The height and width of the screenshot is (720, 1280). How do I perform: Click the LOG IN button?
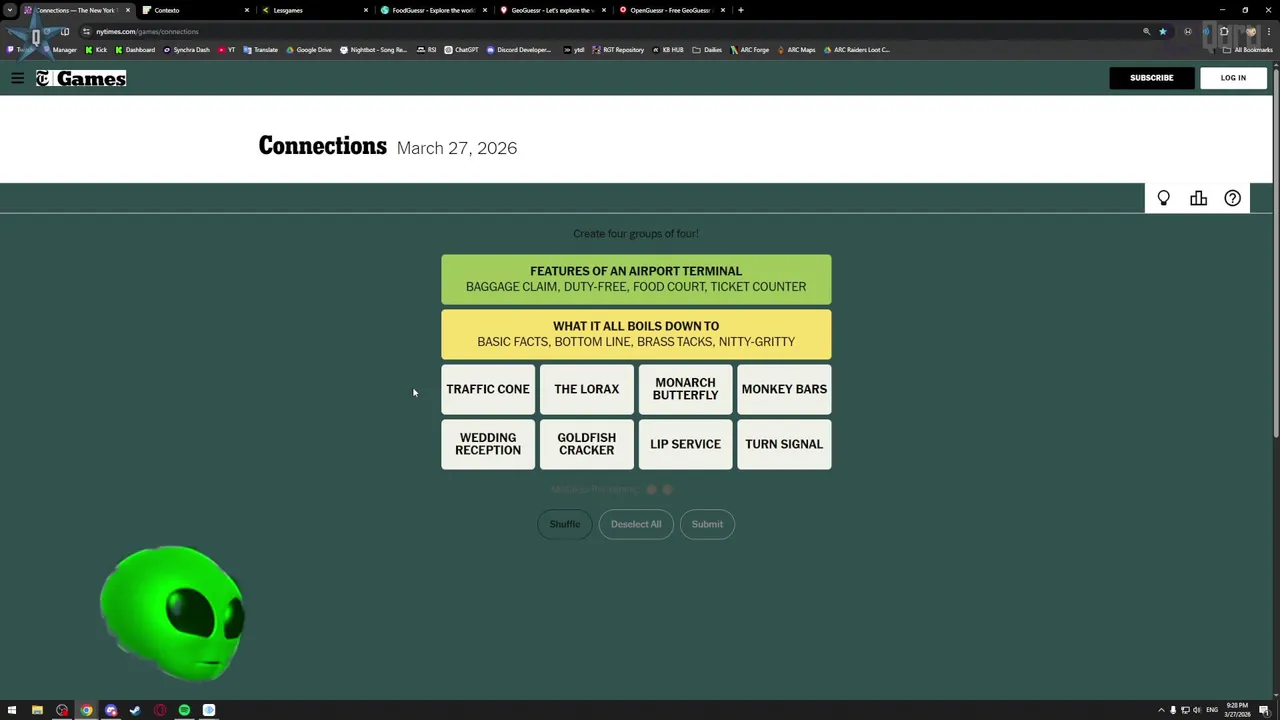[x=1233, y=78]
